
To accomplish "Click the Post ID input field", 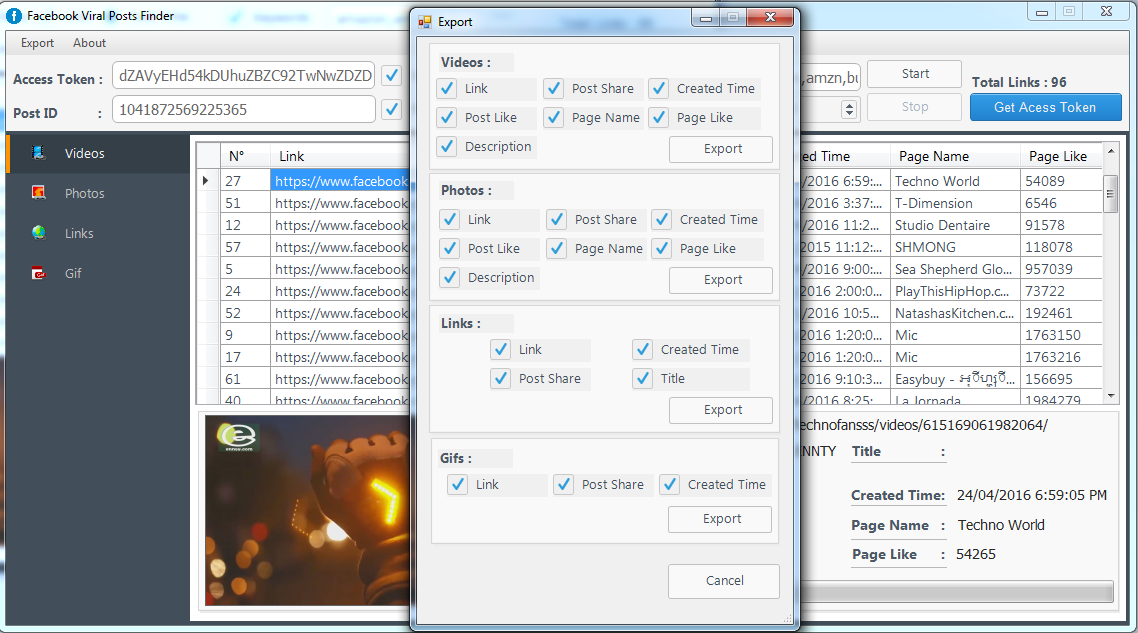I will pyautogui.click(x=243, y=110).
